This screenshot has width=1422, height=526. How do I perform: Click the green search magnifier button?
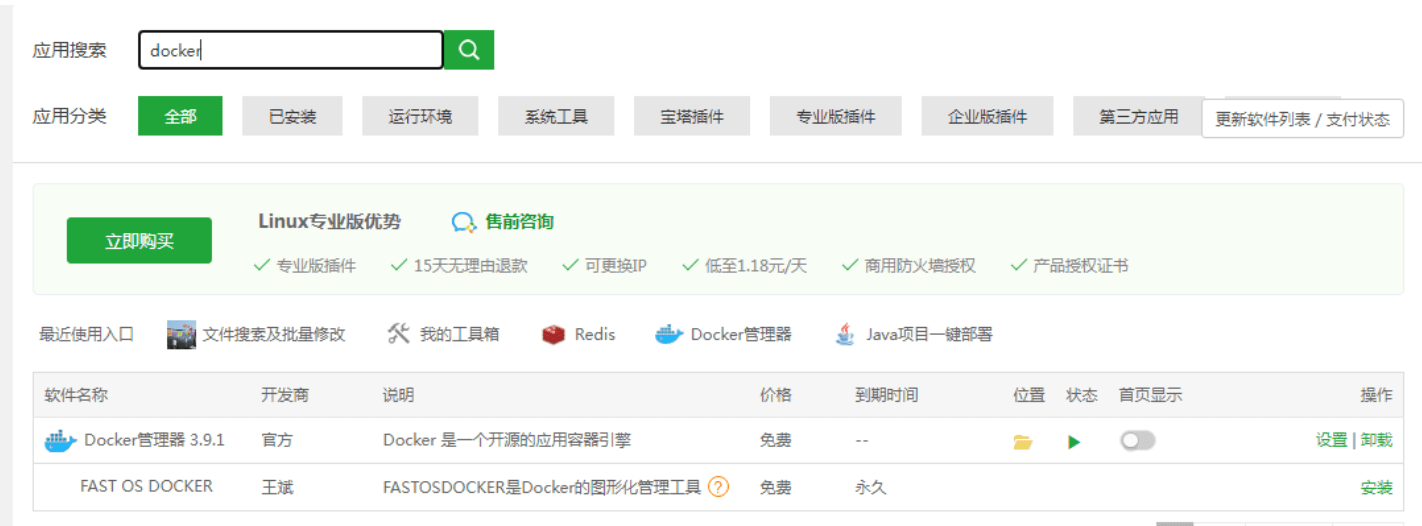pos(469,50)
